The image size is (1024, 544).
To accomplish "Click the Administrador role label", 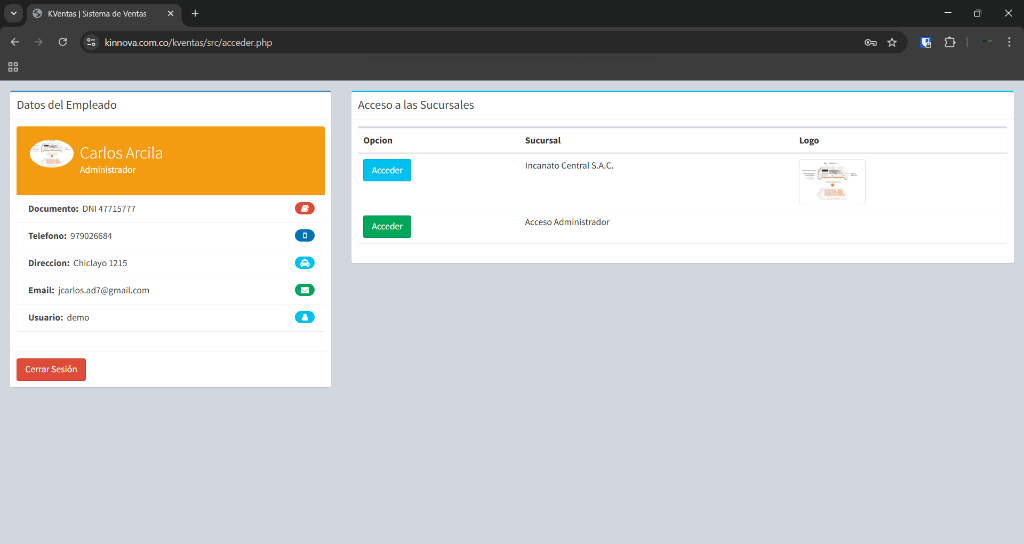I will pyautogui.click(x=108, y=170).
